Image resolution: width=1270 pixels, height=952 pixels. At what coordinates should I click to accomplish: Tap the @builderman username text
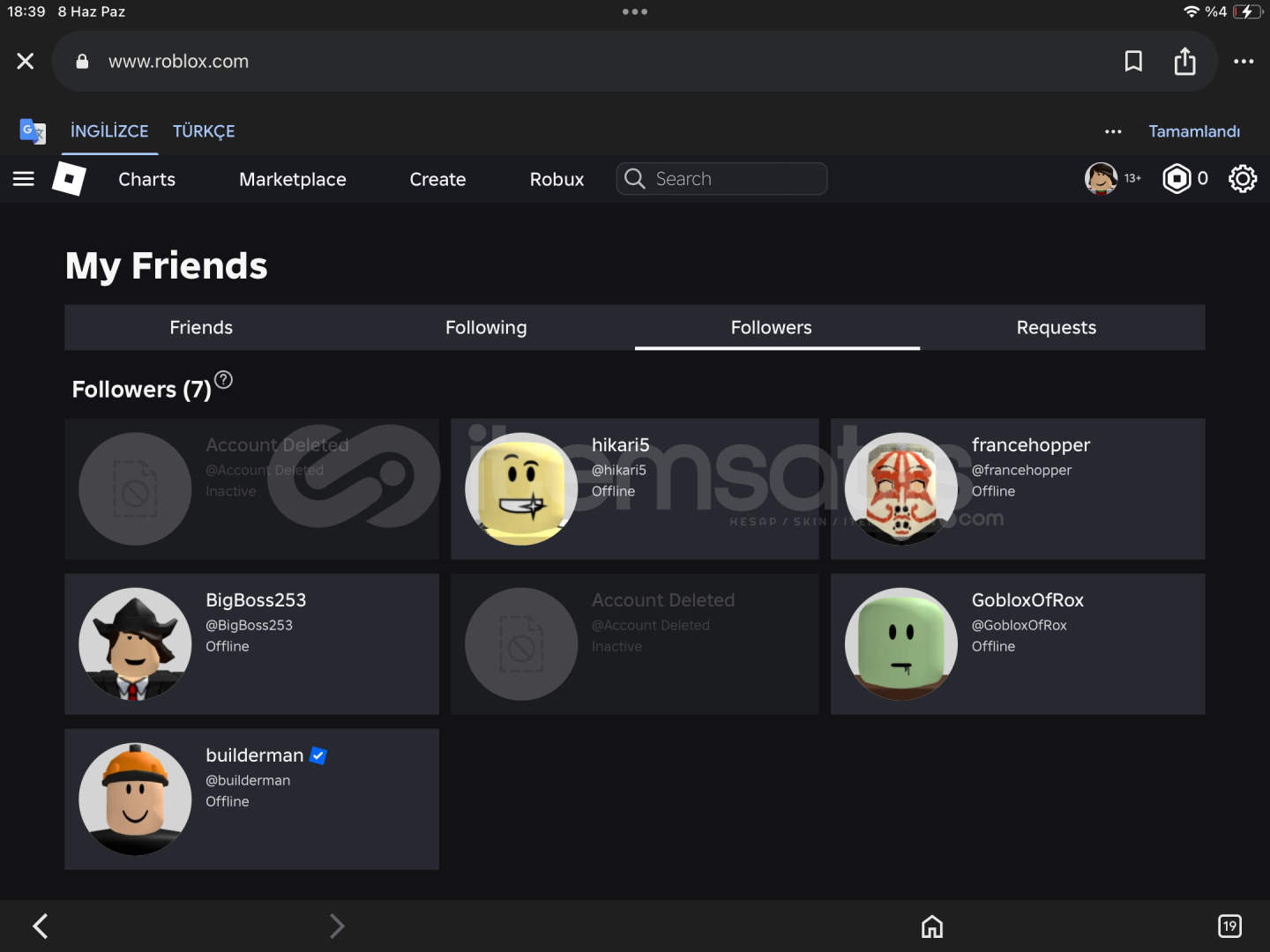pos(248,780)
